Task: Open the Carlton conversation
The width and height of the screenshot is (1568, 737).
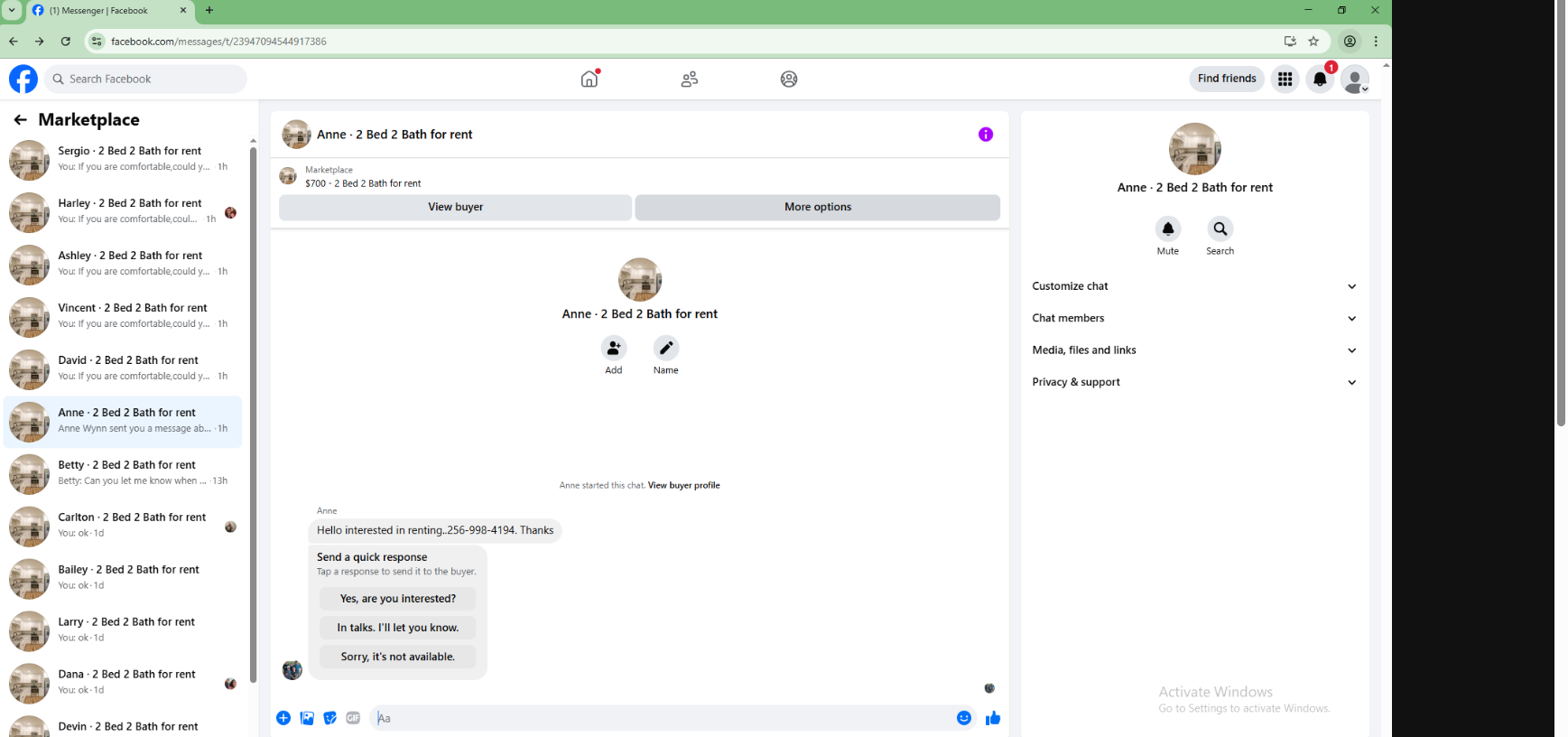Action: [123, 527]
